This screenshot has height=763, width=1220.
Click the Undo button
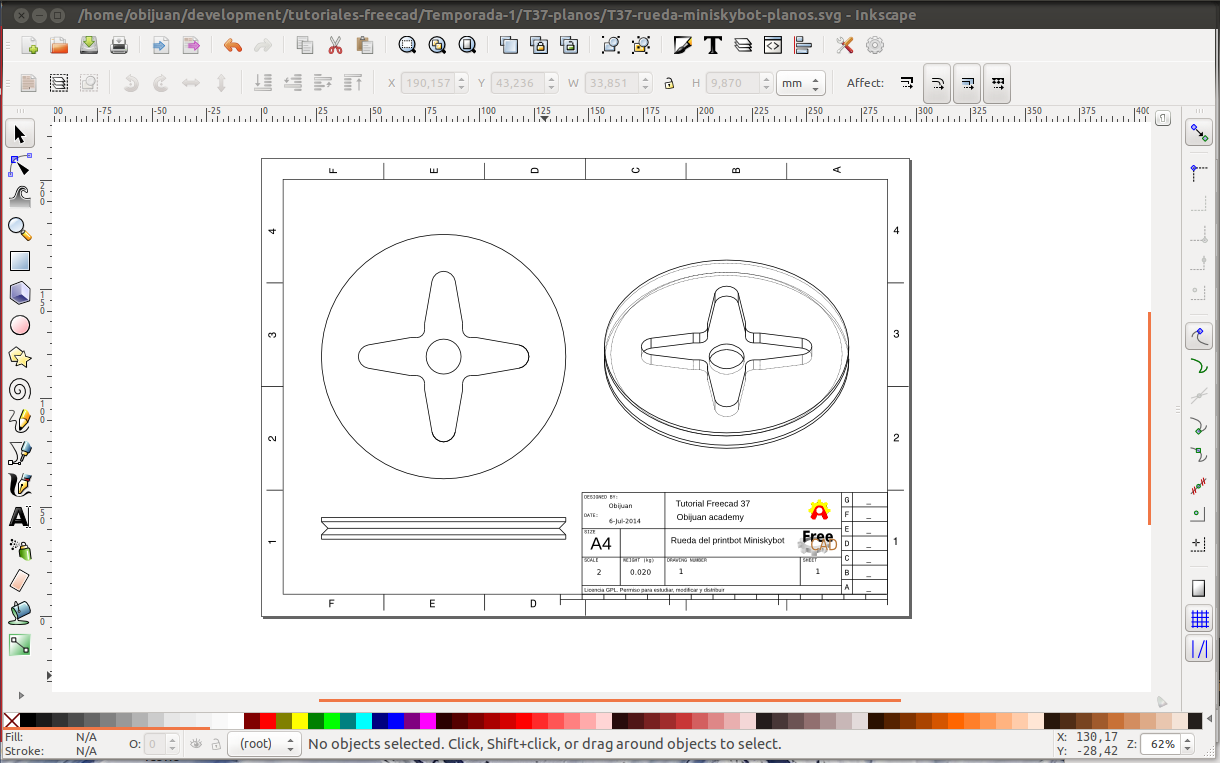point(233,45)
